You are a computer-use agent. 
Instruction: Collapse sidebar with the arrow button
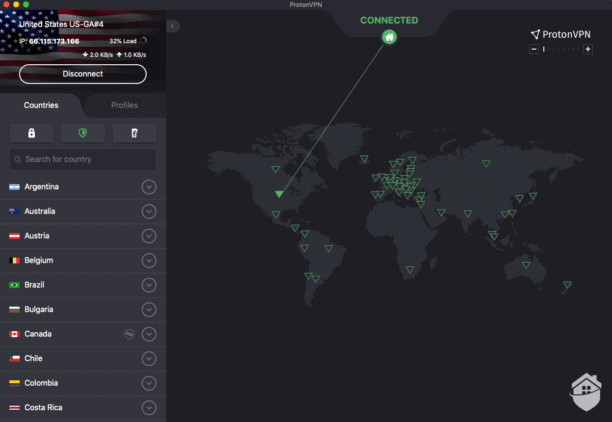coord(173,26)
